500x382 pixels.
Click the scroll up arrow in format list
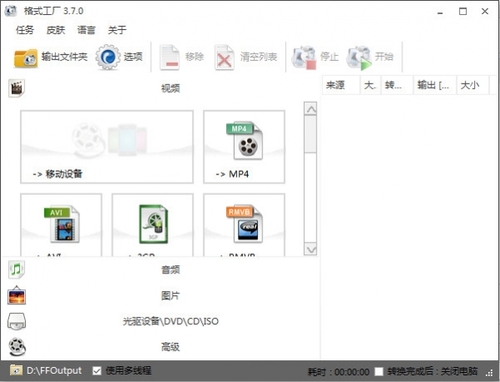311,109
